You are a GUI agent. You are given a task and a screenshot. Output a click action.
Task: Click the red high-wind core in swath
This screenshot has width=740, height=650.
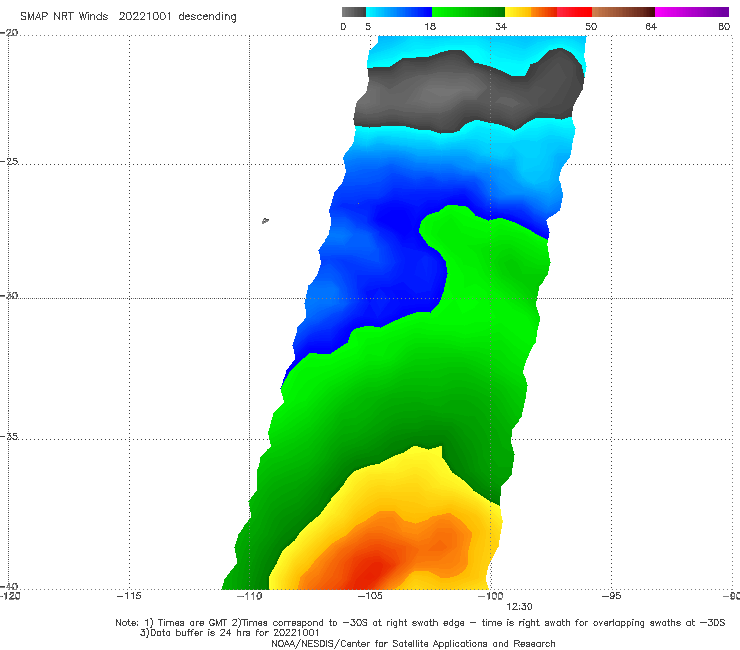pos(375,569)
